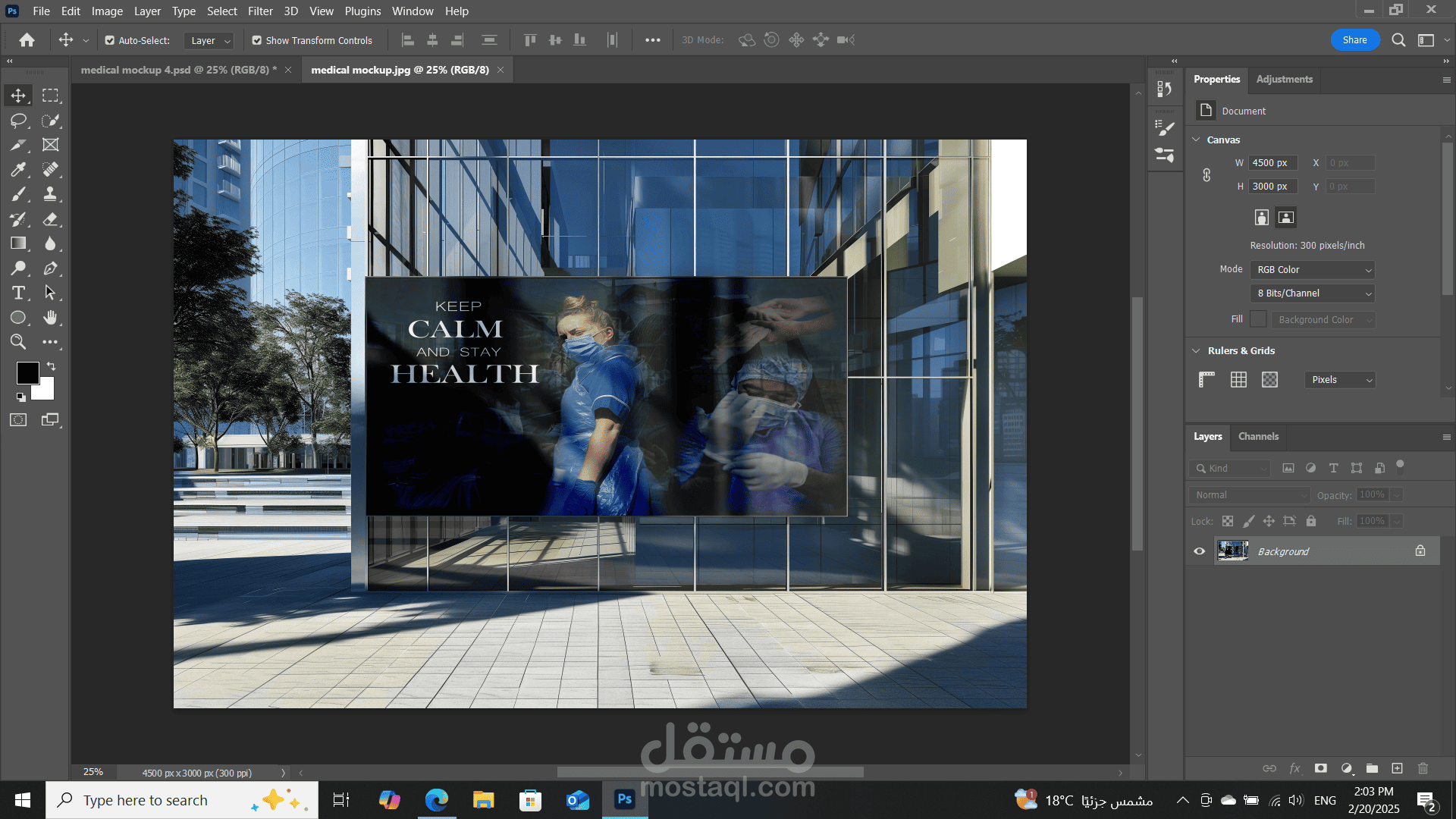
Task: Click the blue Share button
Action: point(1354,40)
